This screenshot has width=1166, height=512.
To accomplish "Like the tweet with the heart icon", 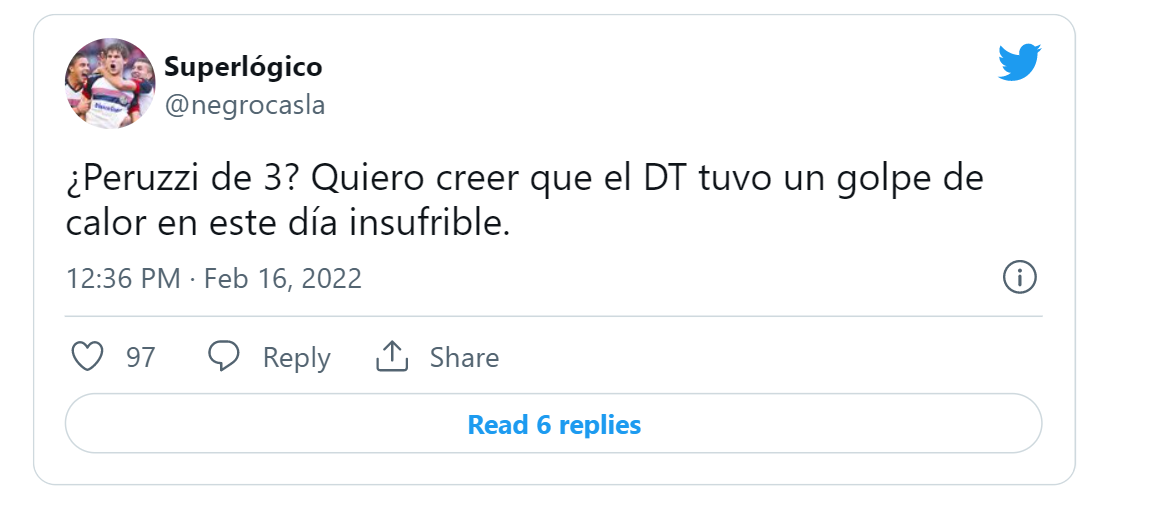I will pos(87,357).
